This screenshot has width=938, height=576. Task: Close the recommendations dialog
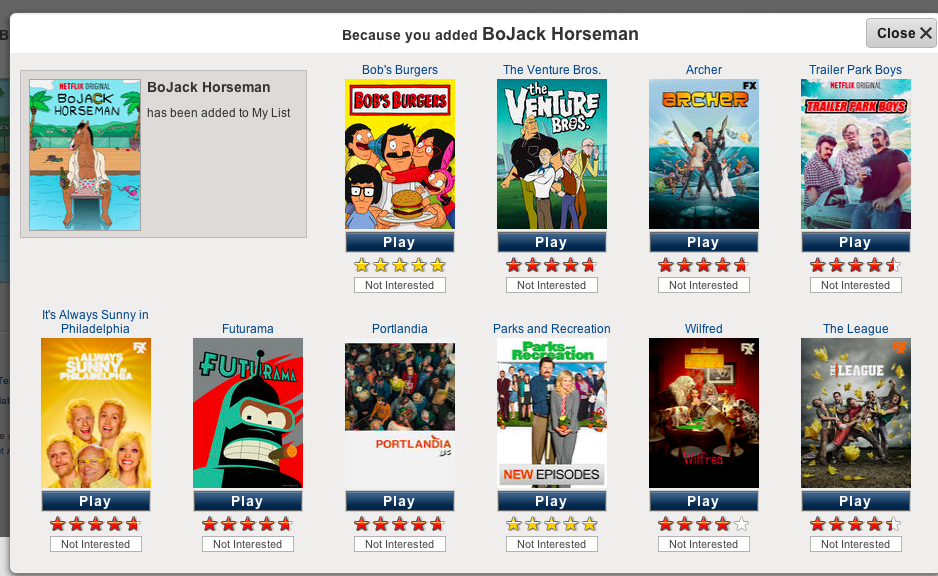click(x=902, y=33)
